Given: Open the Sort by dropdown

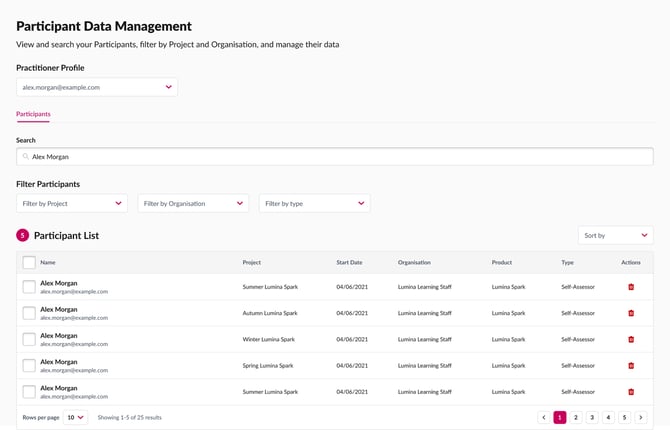Looking at the screenshot, I should pos(615,235).
